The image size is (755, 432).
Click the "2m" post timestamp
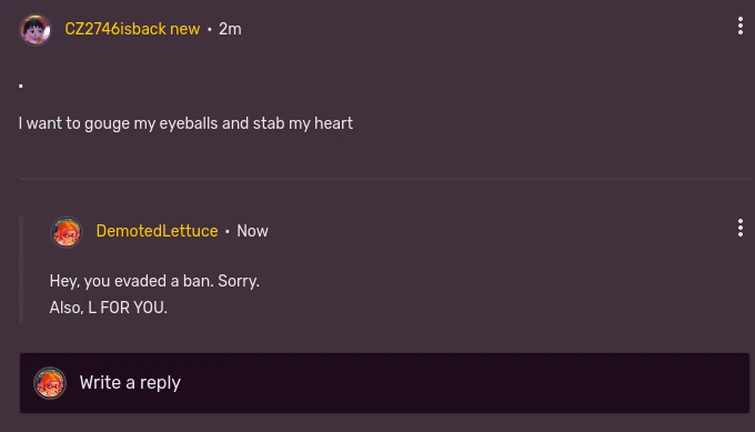point(230,29)
